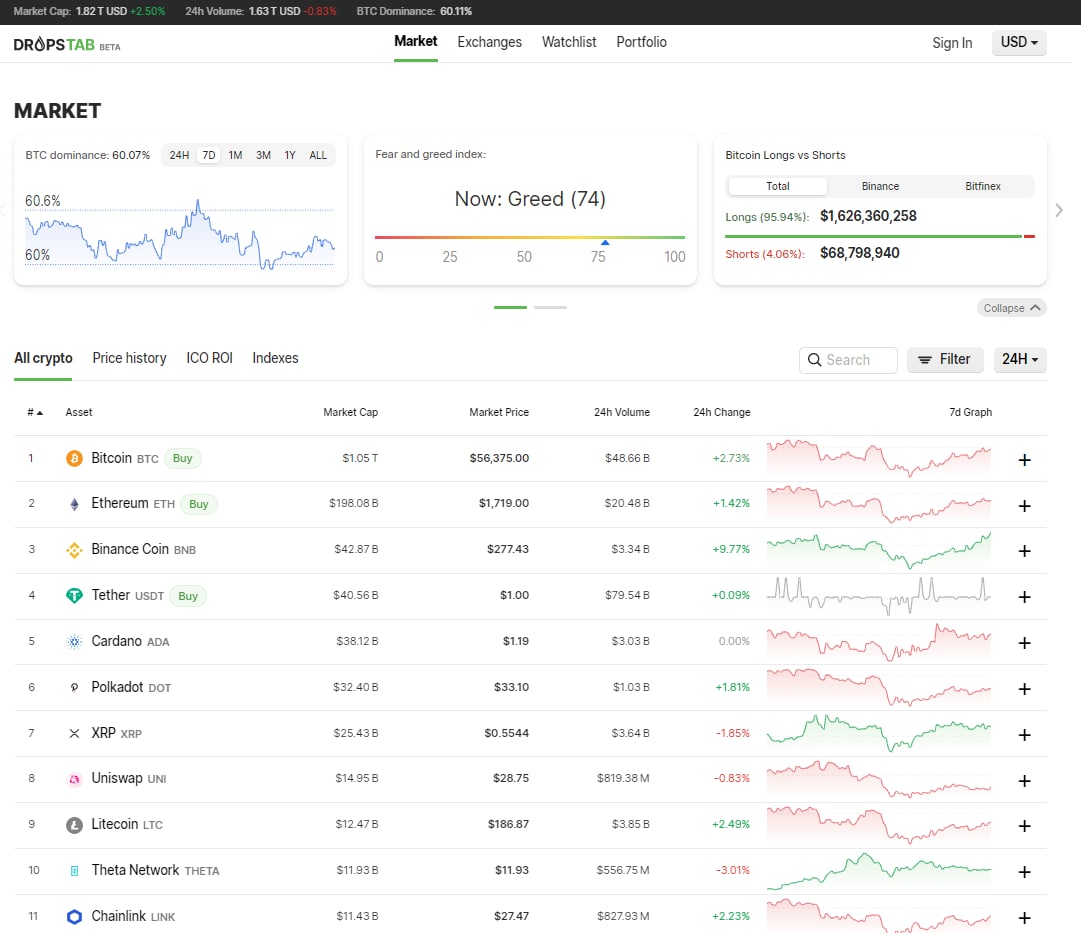The height and width of the screenshot is (933, 1081).
Task: Click the Tether coin icon
Action: coord(74,596)
